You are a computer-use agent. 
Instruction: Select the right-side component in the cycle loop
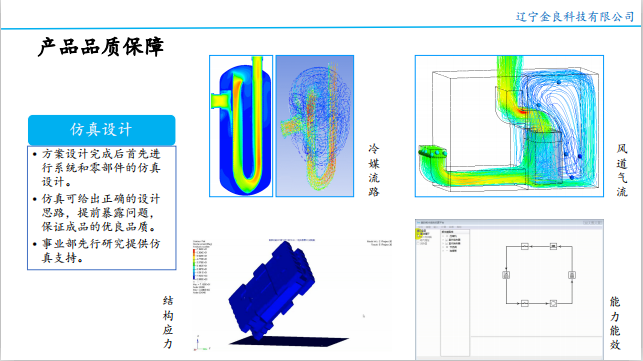pos(572,275)
